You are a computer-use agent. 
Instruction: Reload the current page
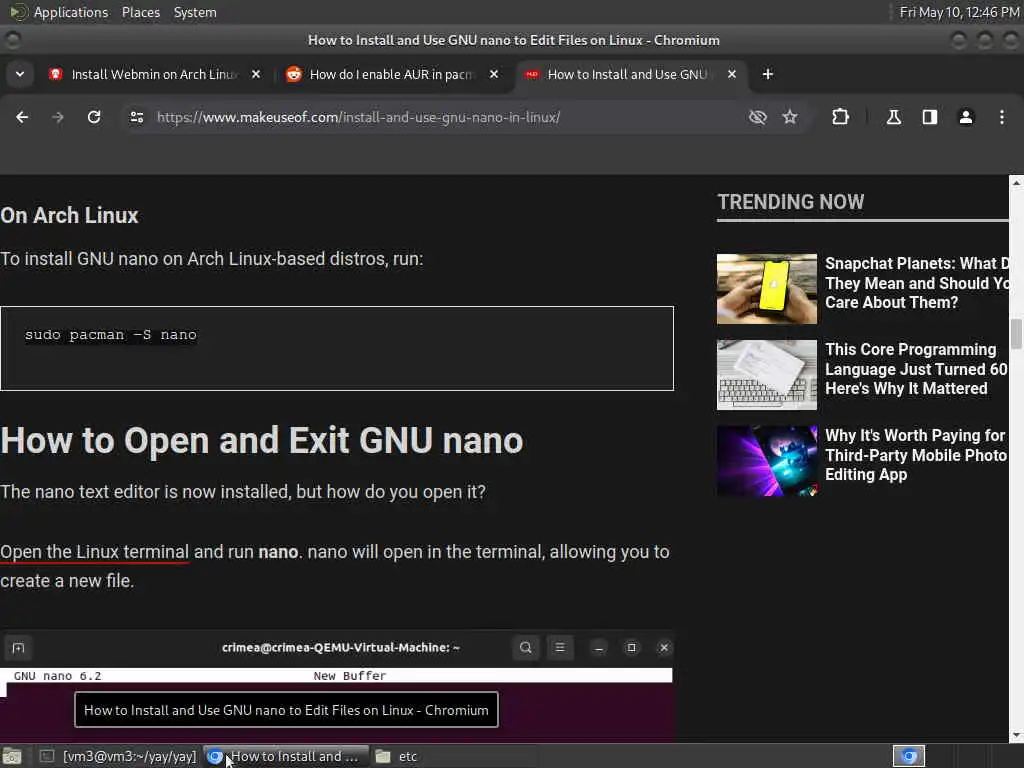(x=94, y=117)
